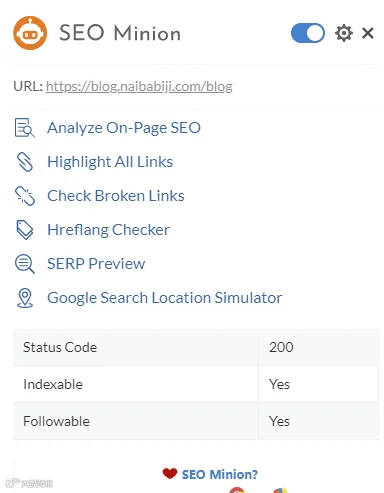
Task: Open SERP Preview tool
Action: tap(96, 264)
